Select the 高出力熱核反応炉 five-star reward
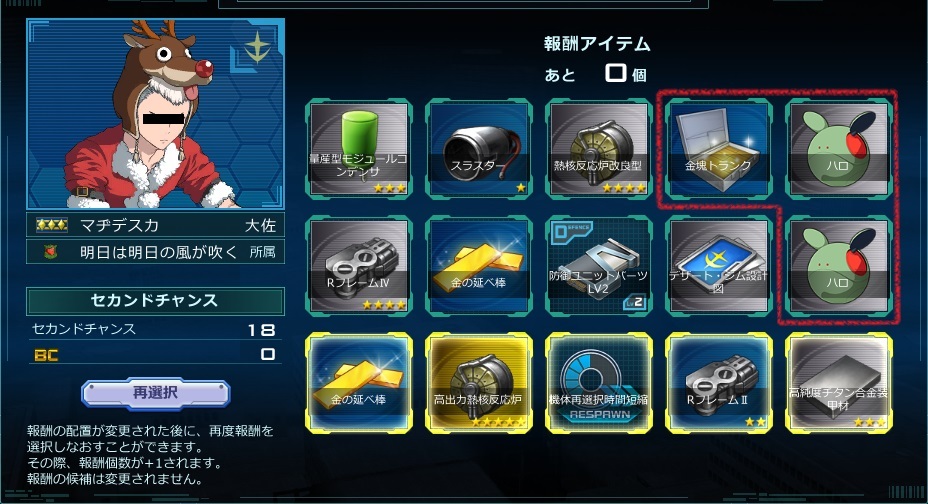This screenshot has width=928, height=504. pos(479,383)
